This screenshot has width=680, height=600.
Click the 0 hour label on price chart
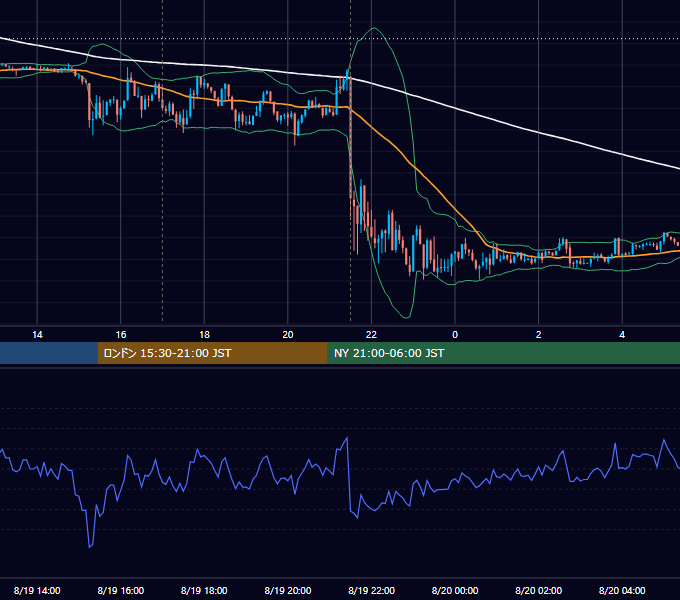tap(455, 335)
